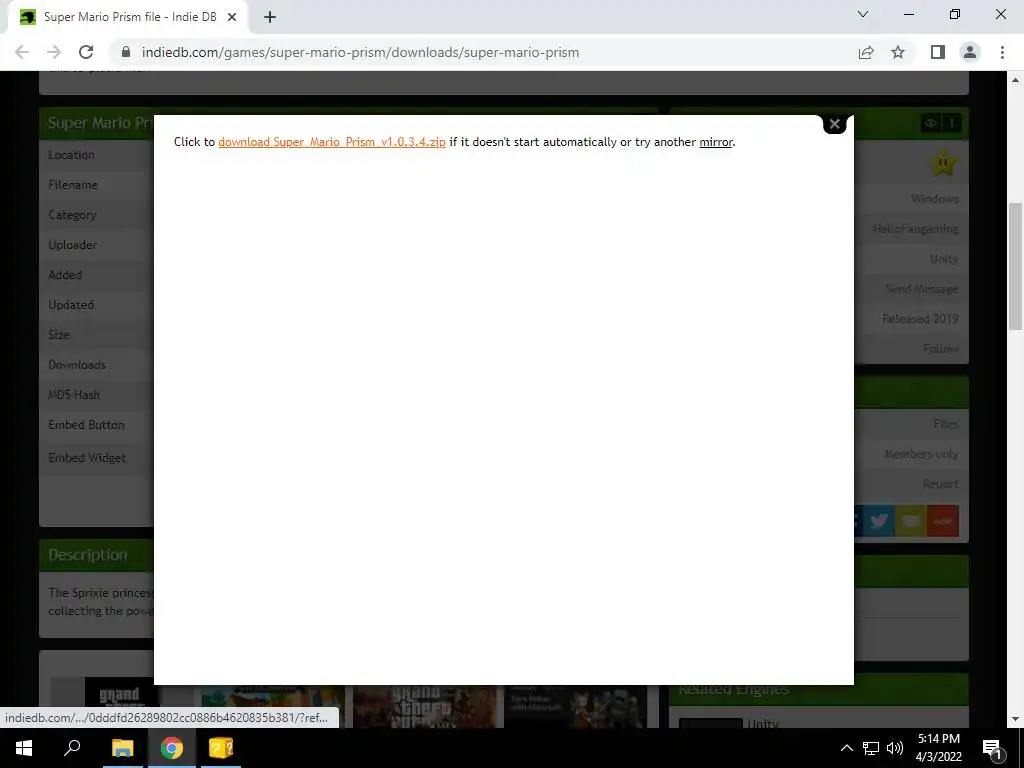Open the yellow question block taskbar app

(x=221, y=748)
